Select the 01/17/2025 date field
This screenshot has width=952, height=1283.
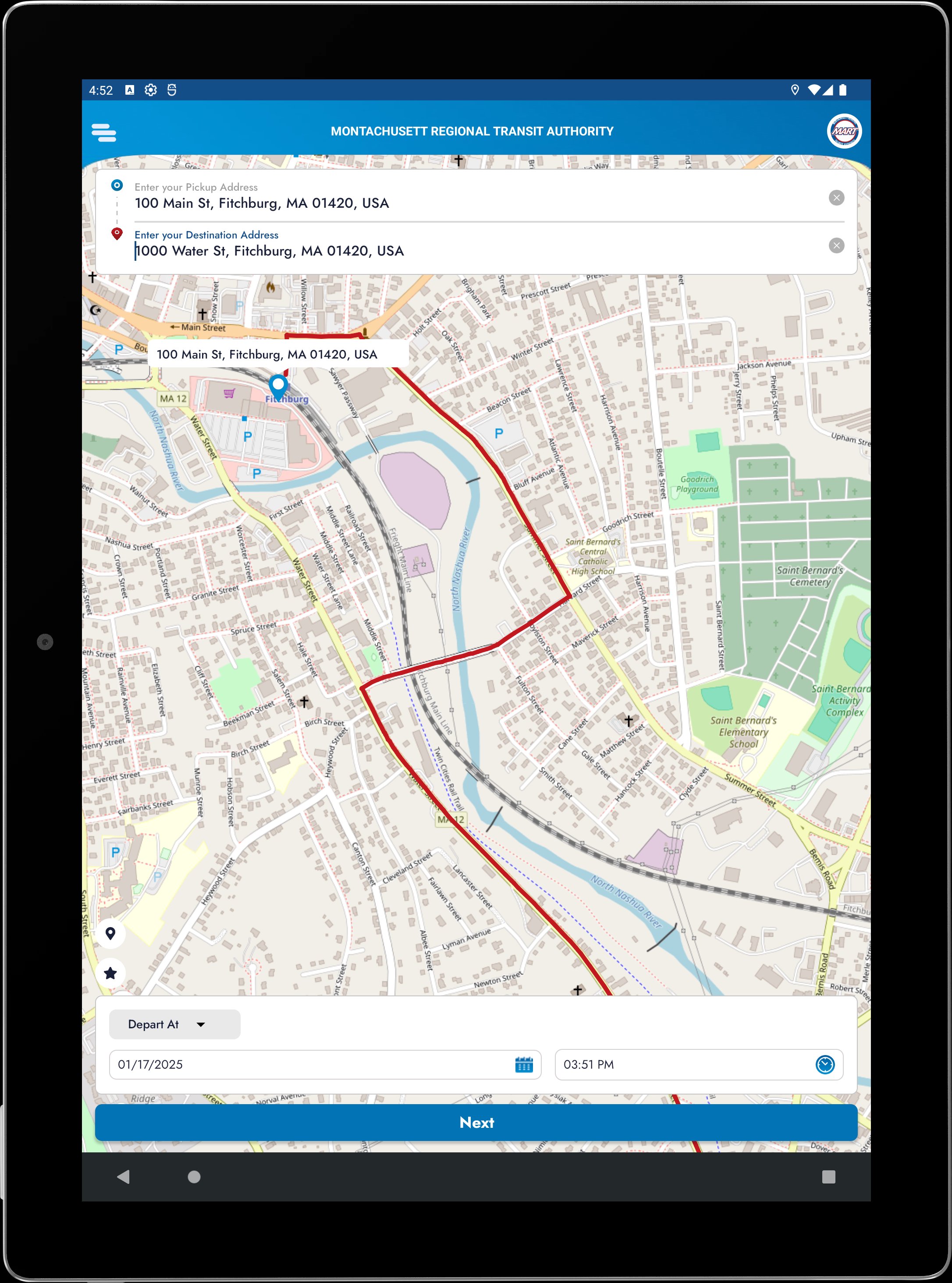click(311, 1065)
